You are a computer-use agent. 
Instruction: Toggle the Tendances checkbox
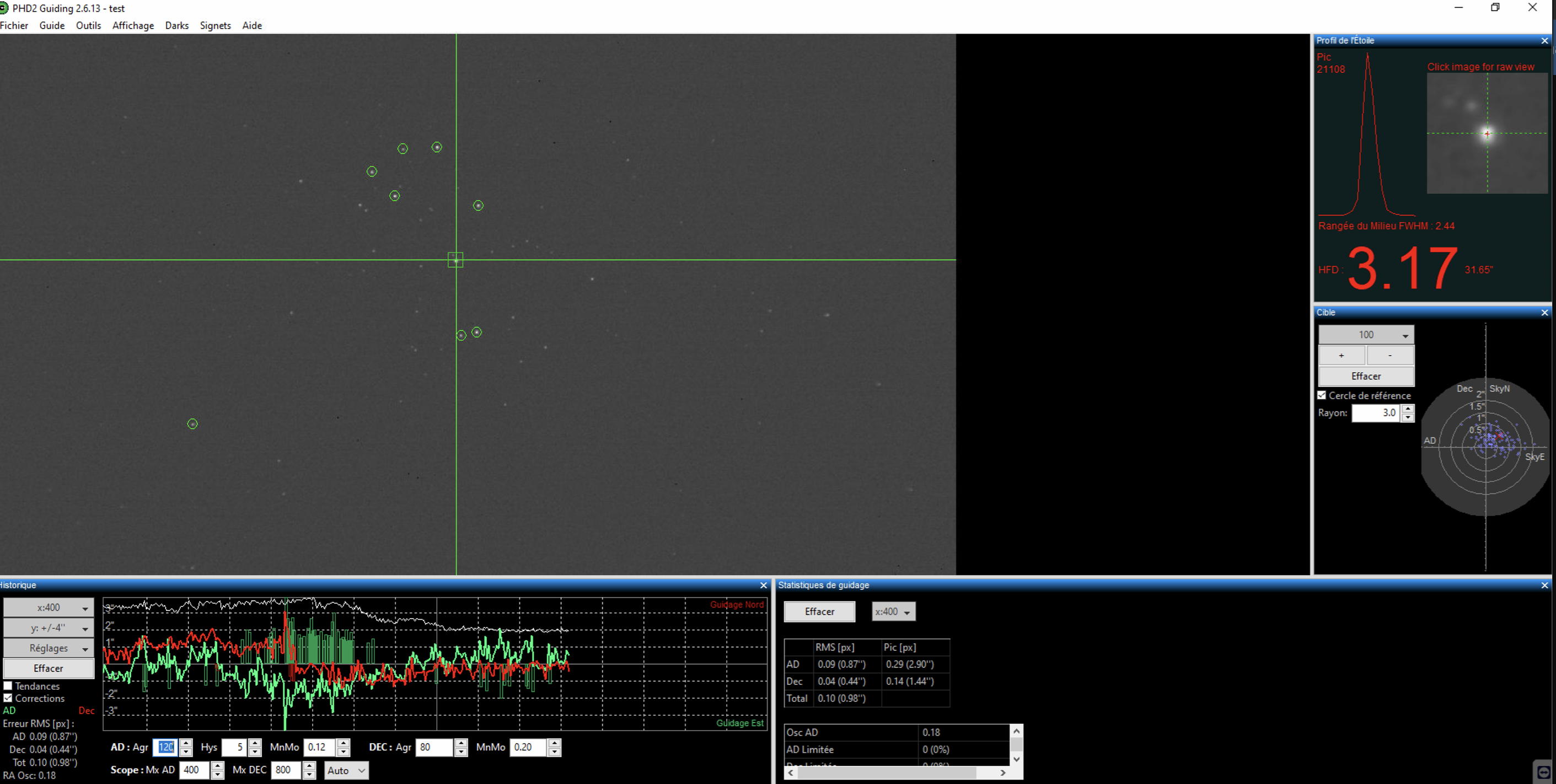tap(8, 685)
